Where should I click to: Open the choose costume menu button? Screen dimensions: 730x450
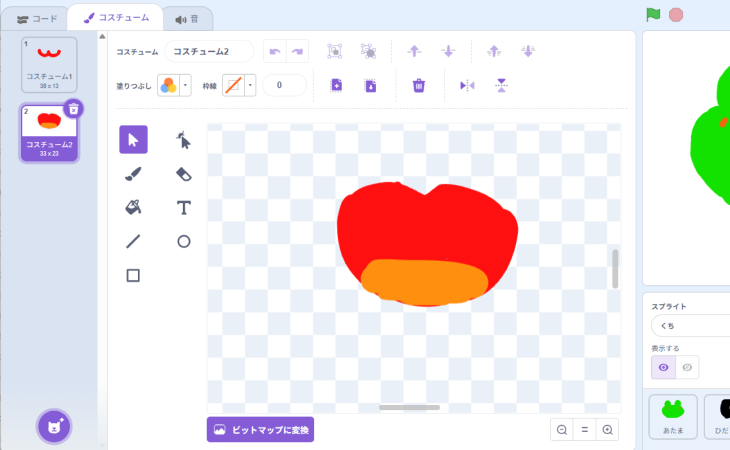coord(54,427)
